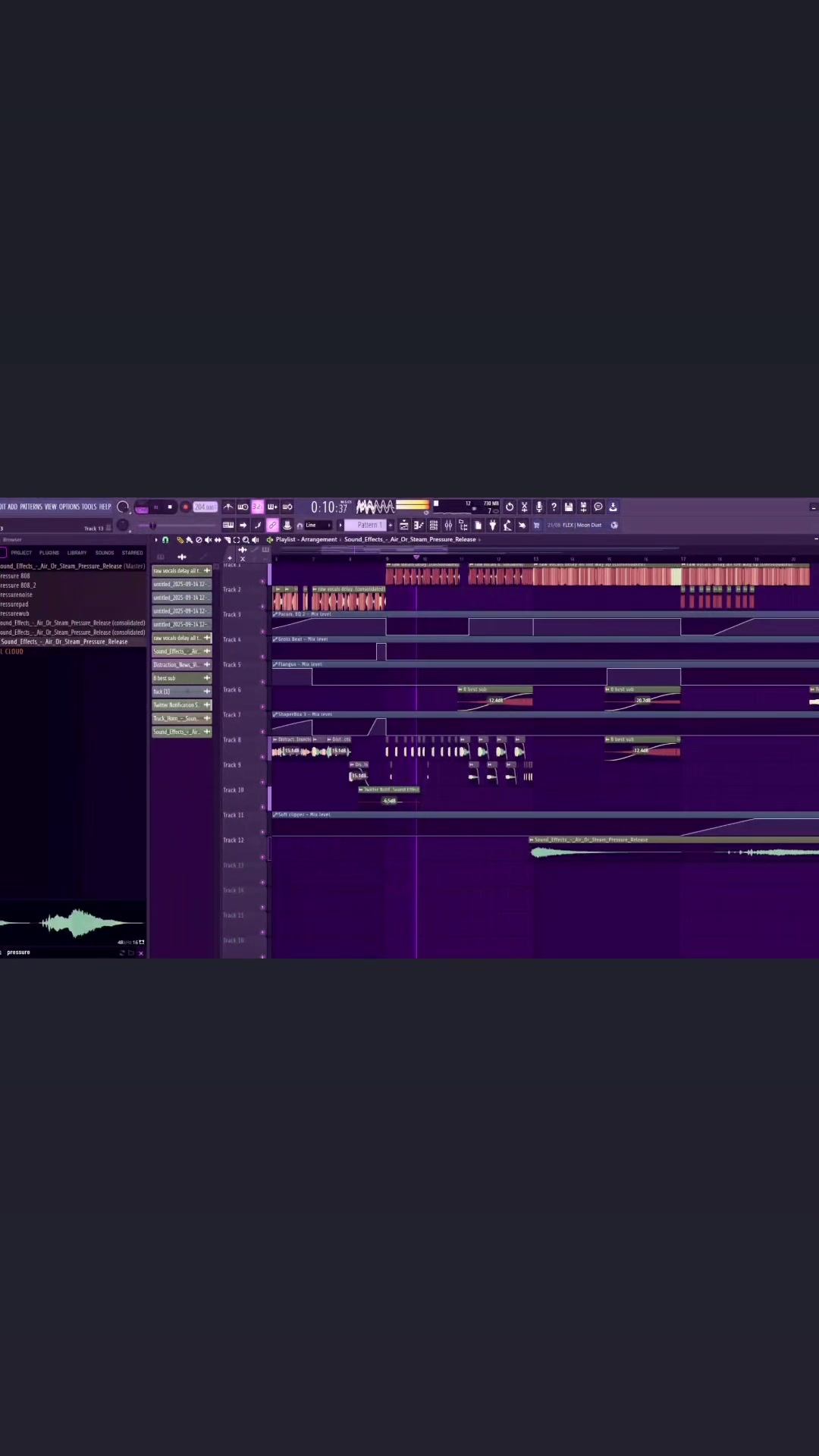
Task: Open the playlist menu arrow
Action: (156, 540)
